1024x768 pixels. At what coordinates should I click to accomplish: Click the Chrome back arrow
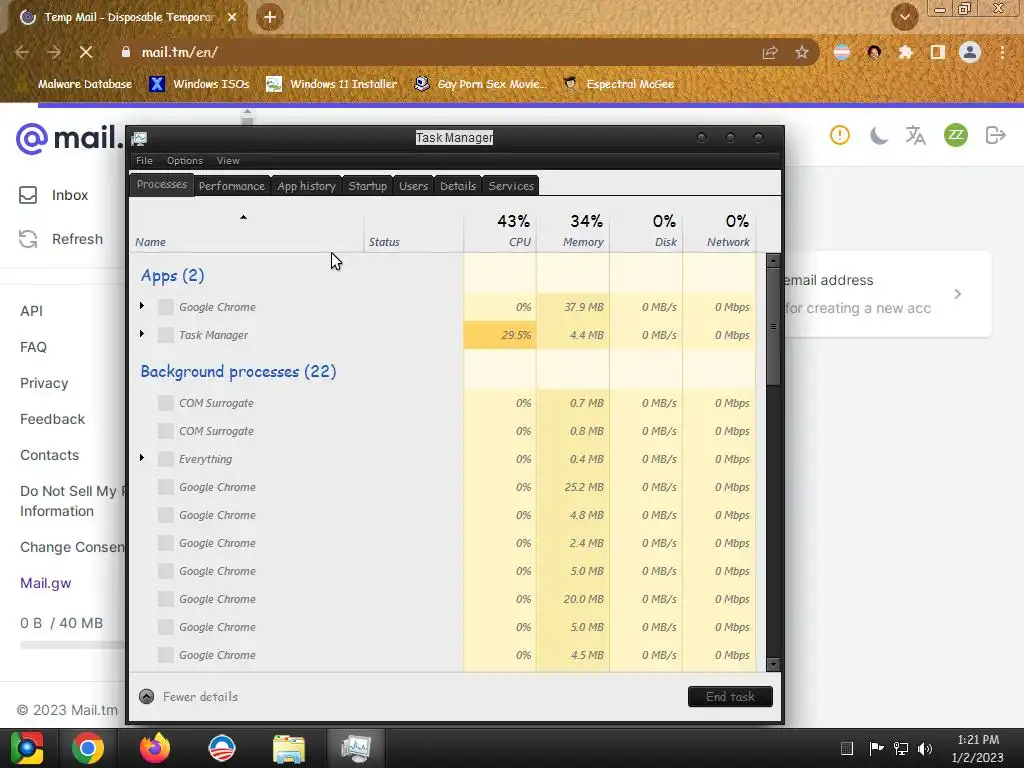pos(22,52)
